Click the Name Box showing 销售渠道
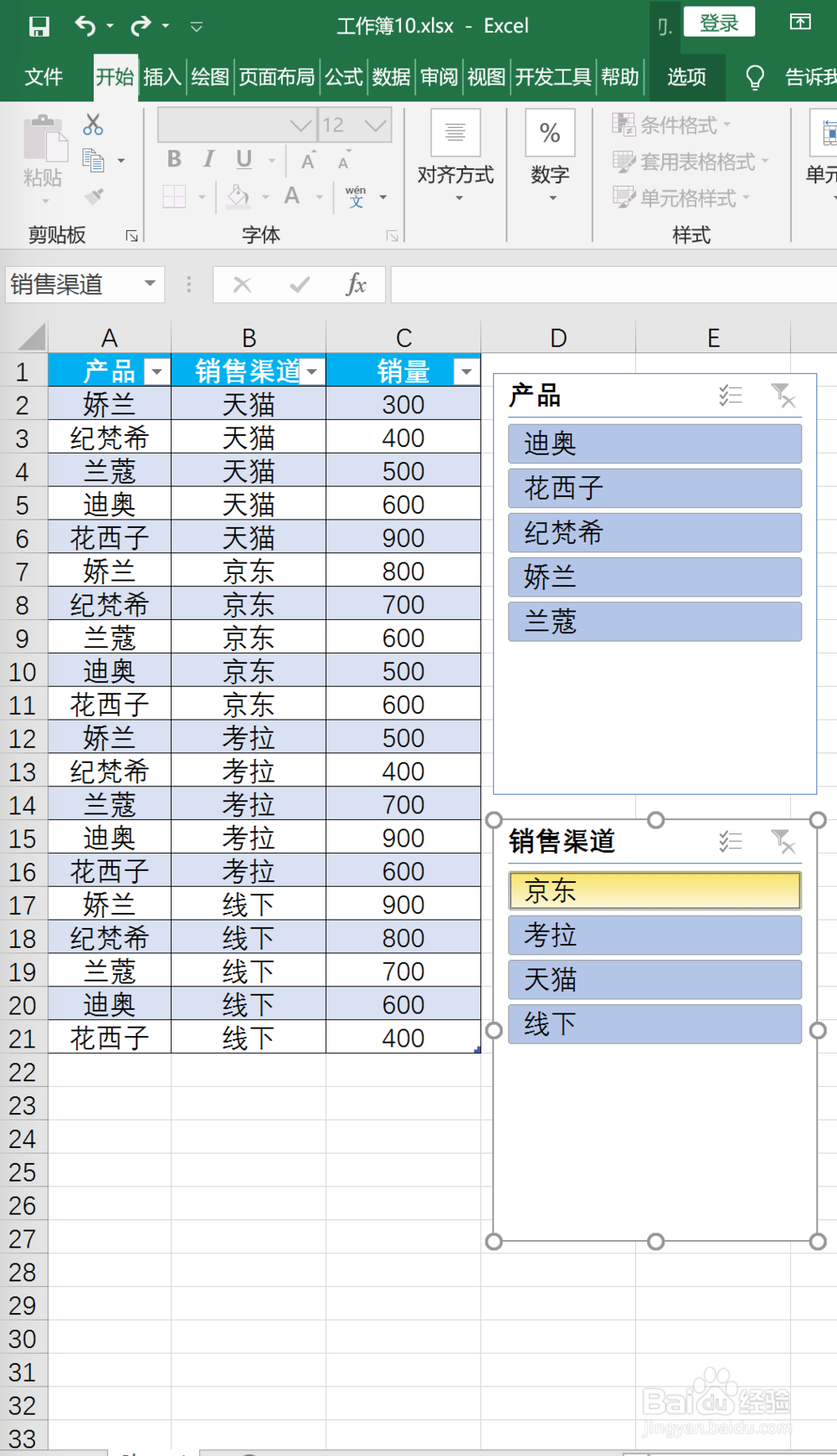The image size is (837, 1456). [x=84, y=285]
